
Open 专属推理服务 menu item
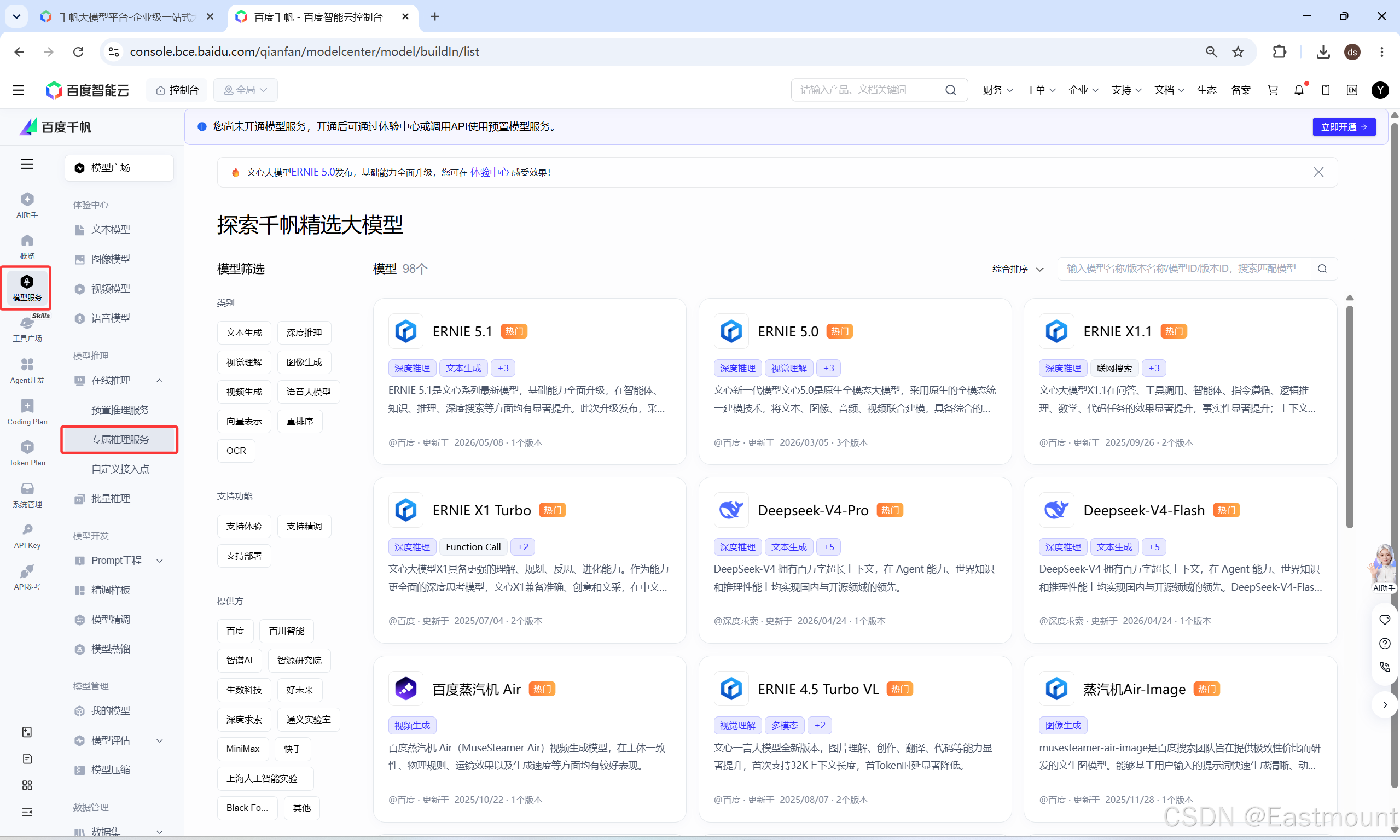click(x=120, y=439)
